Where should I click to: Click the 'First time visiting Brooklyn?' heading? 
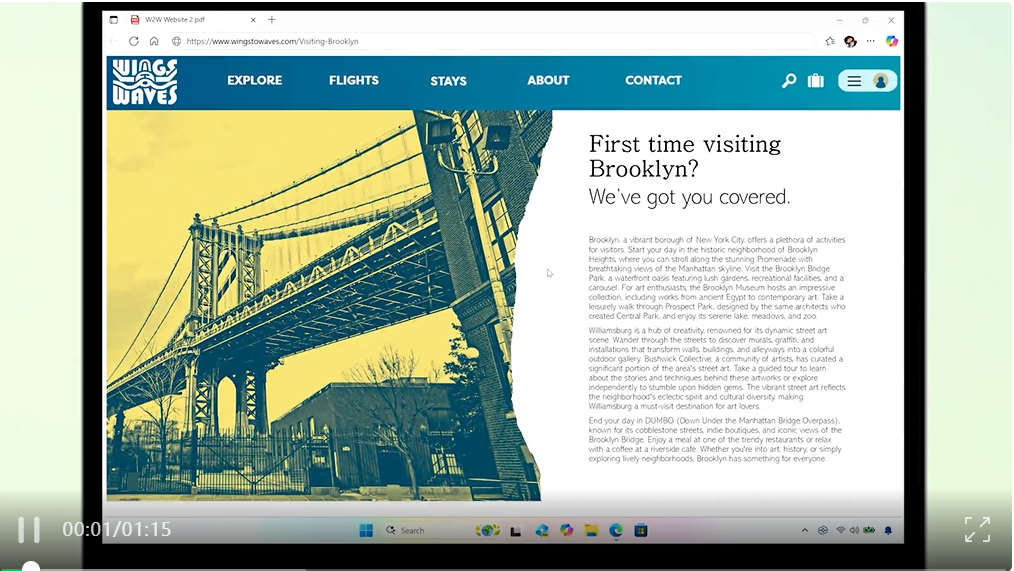click(685, 156)
